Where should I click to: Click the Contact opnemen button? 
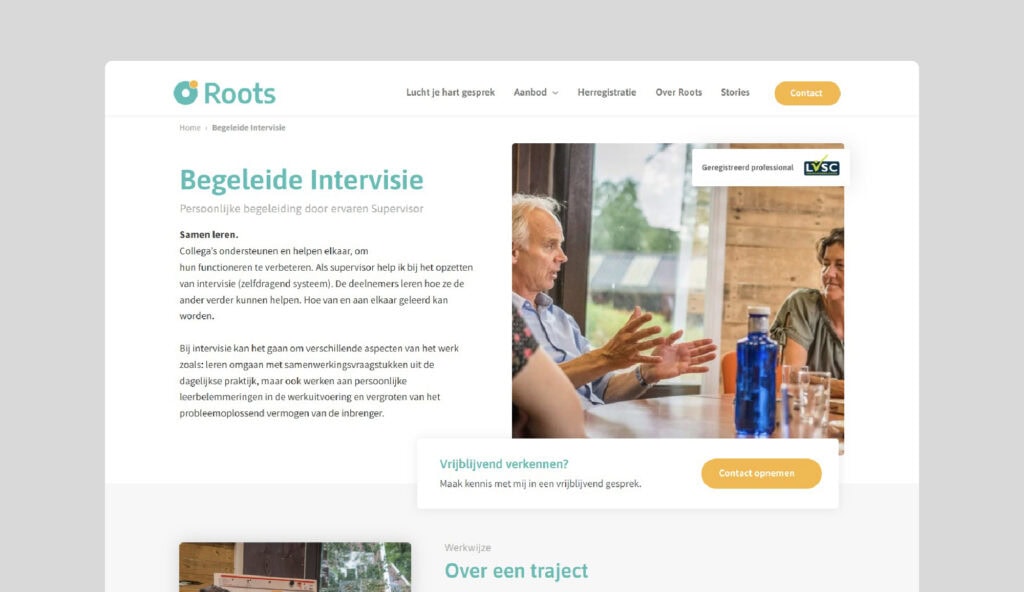(761, 473)
